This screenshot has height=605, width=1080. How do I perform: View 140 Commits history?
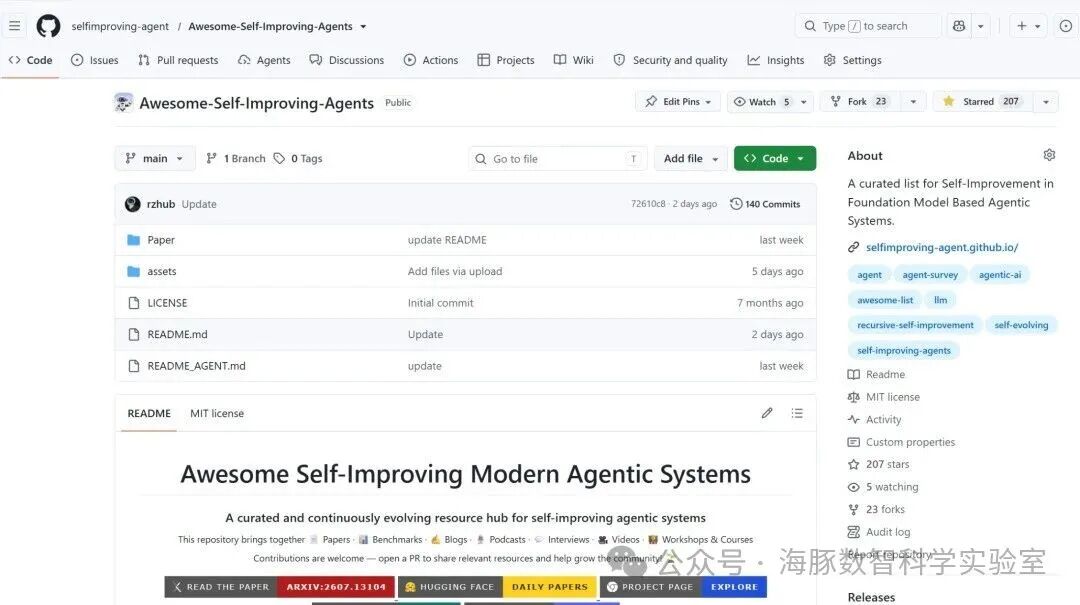click(765, 204)
